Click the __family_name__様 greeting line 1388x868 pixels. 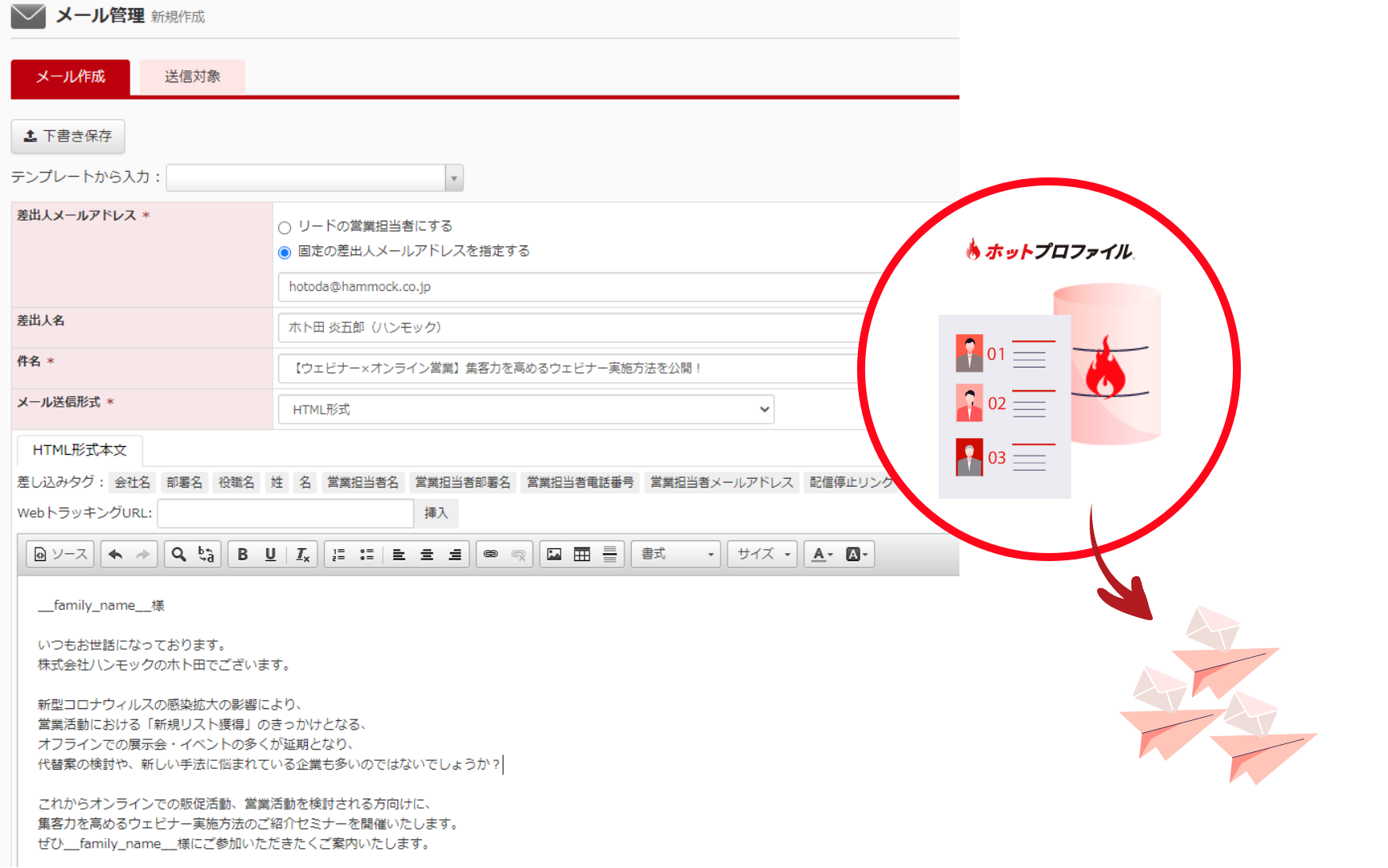tap(101, 606)
